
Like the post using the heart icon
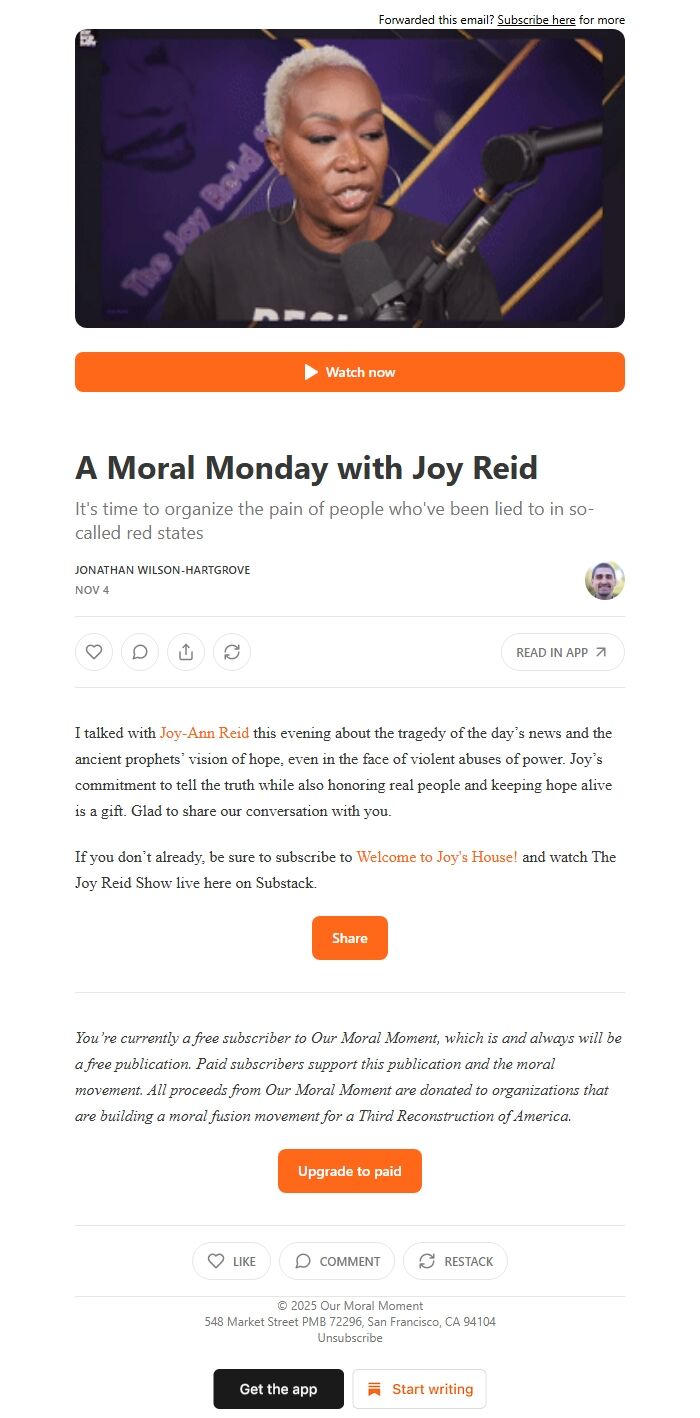click(93, 651)
